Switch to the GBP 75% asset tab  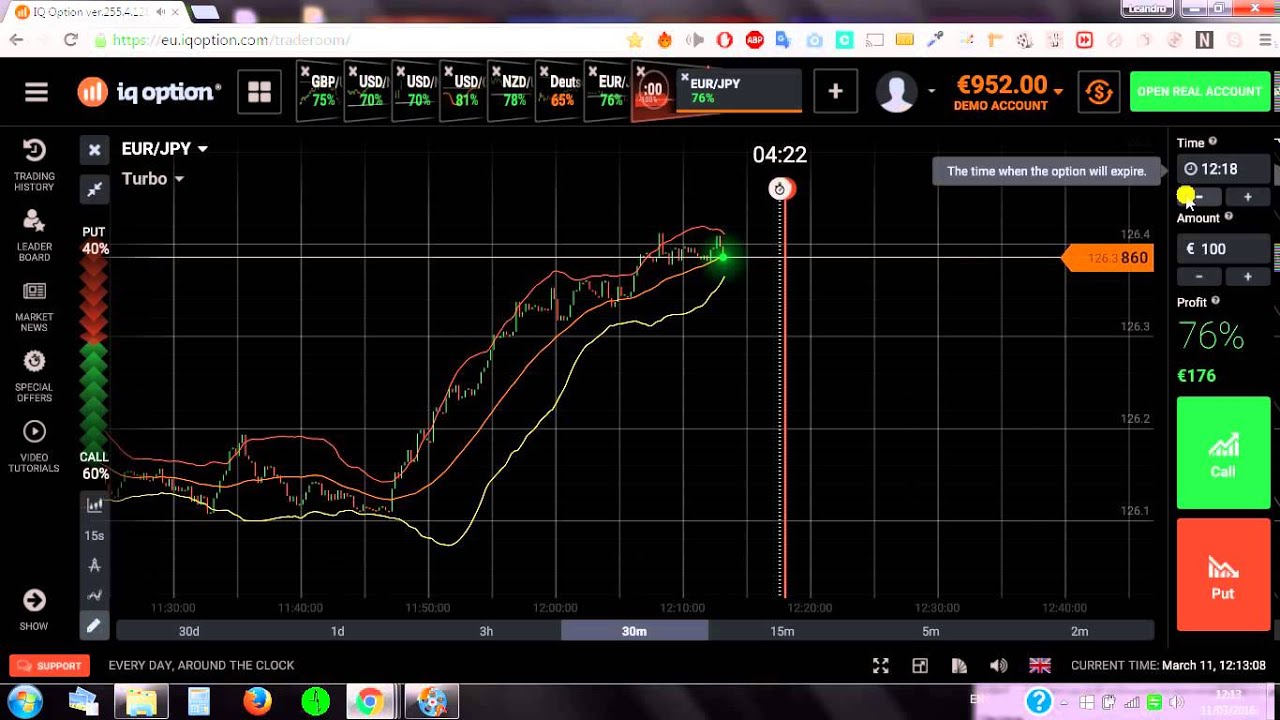click(320, 92)
